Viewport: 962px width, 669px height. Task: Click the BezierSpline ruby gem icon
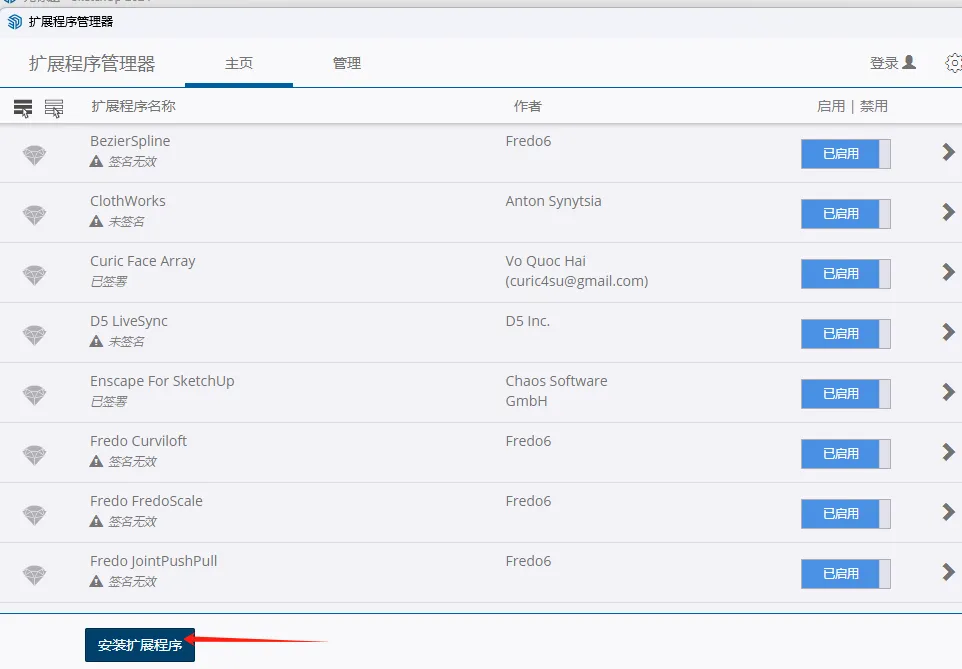[34, 154]
